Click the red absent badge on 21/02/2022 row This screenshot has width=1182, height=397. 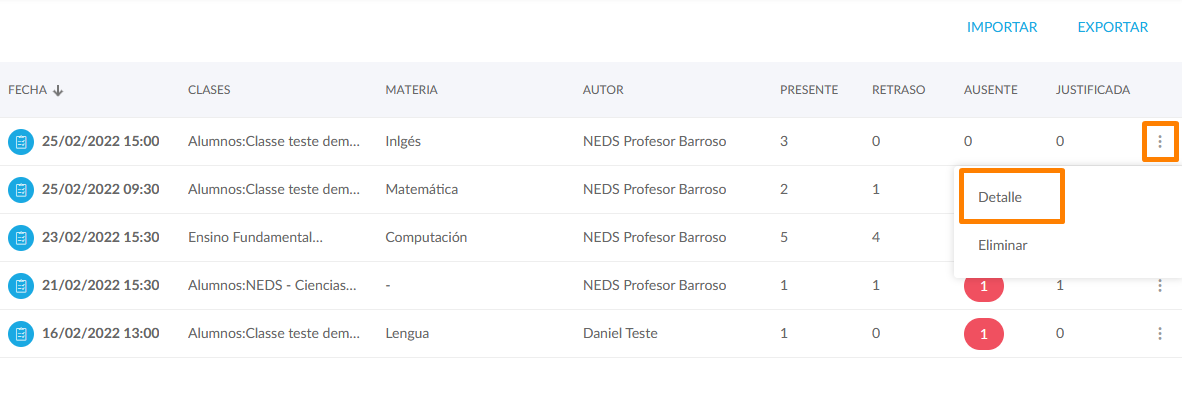(x=984, y=287)
